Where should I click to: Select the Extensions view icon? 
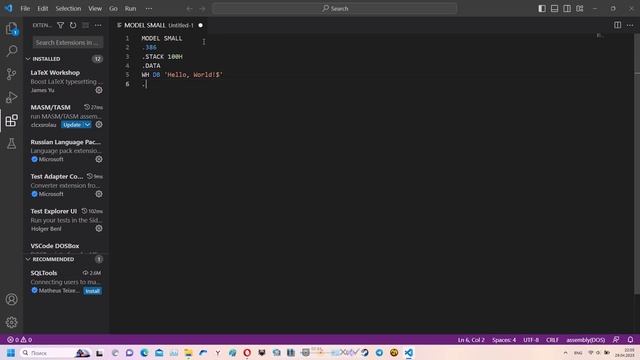11,120
